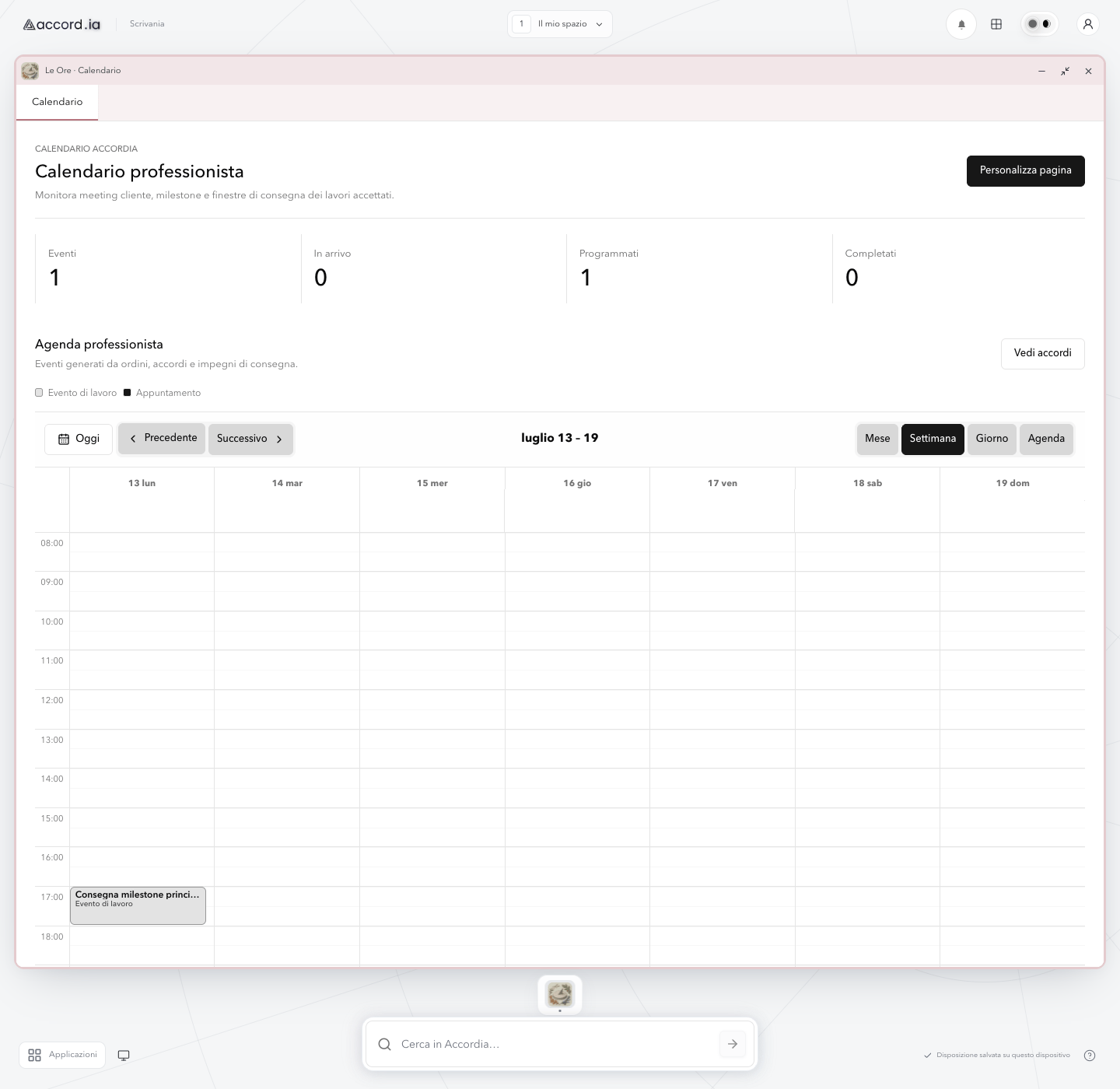This screenshot has width=1120, height=1089.
Task: Open the grid layout icon in header
Action: click(x=996, y=24)
